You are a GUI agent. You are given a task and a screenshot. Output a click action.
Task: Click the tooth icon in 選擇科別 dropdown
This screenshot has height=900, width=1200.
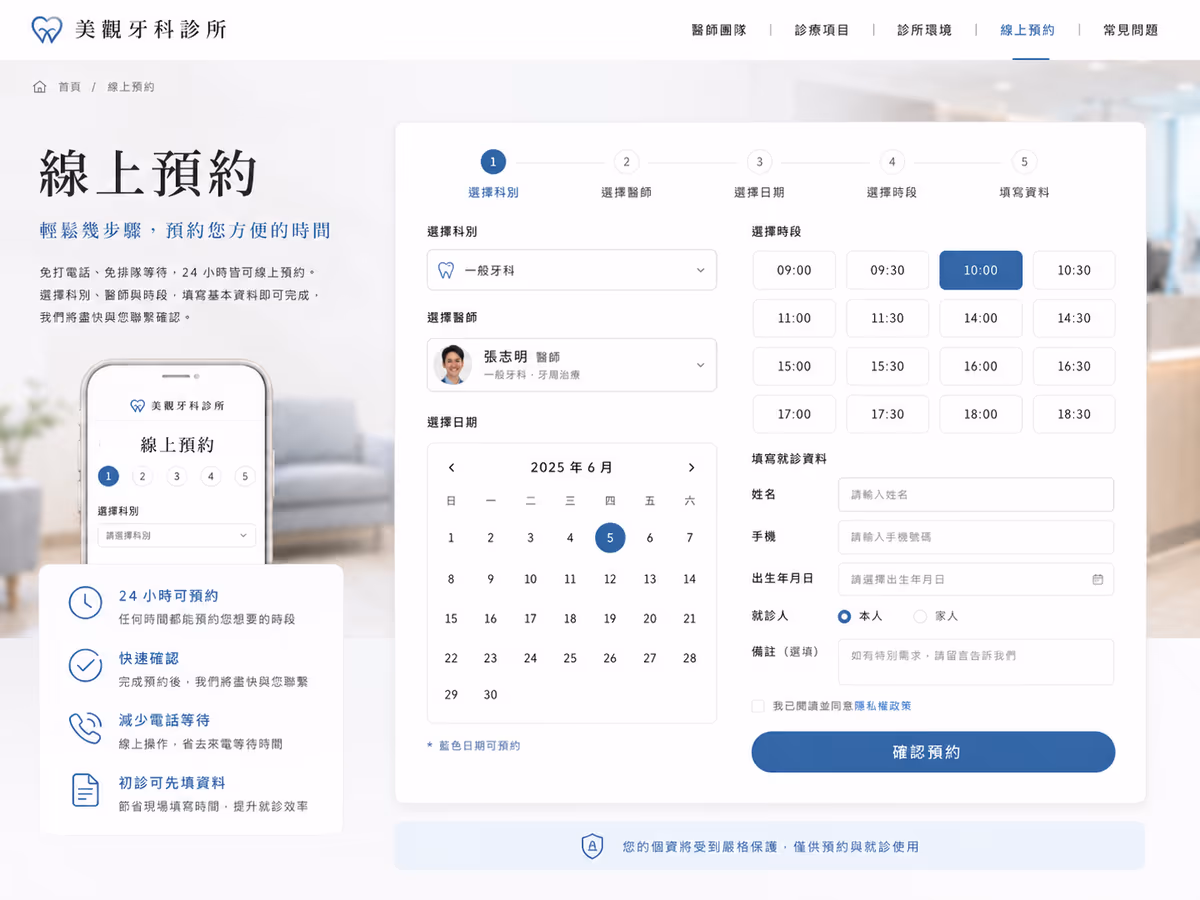tap(447, 270)
